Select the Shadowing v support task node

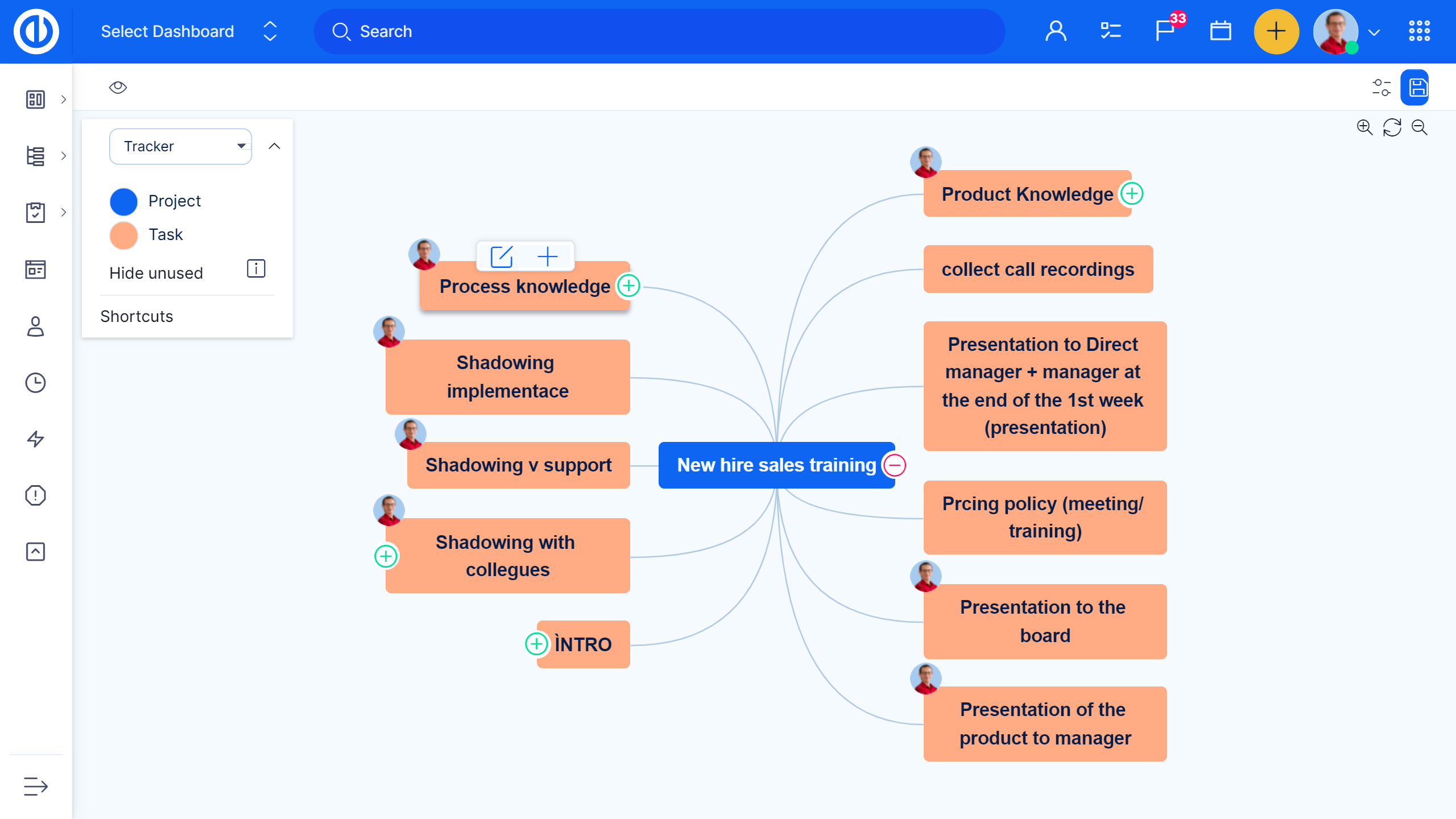pos(518,465)
